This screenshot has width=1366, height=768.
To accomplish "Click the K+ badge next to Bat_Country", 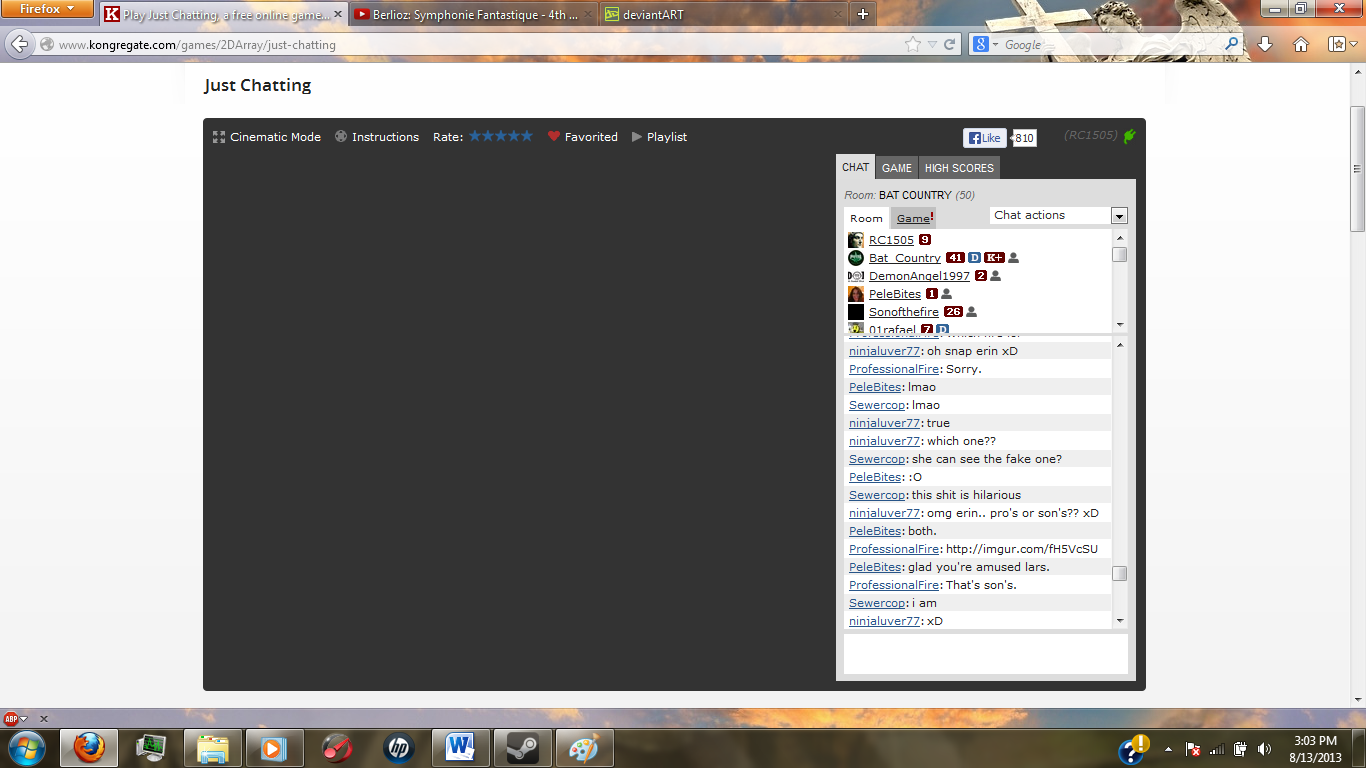I will point(994,258).
